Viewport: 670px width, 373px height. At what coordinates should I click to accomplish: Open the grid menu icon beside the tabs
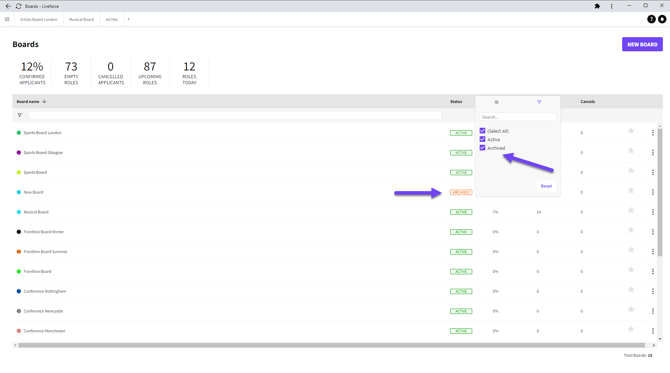[7, 19]
